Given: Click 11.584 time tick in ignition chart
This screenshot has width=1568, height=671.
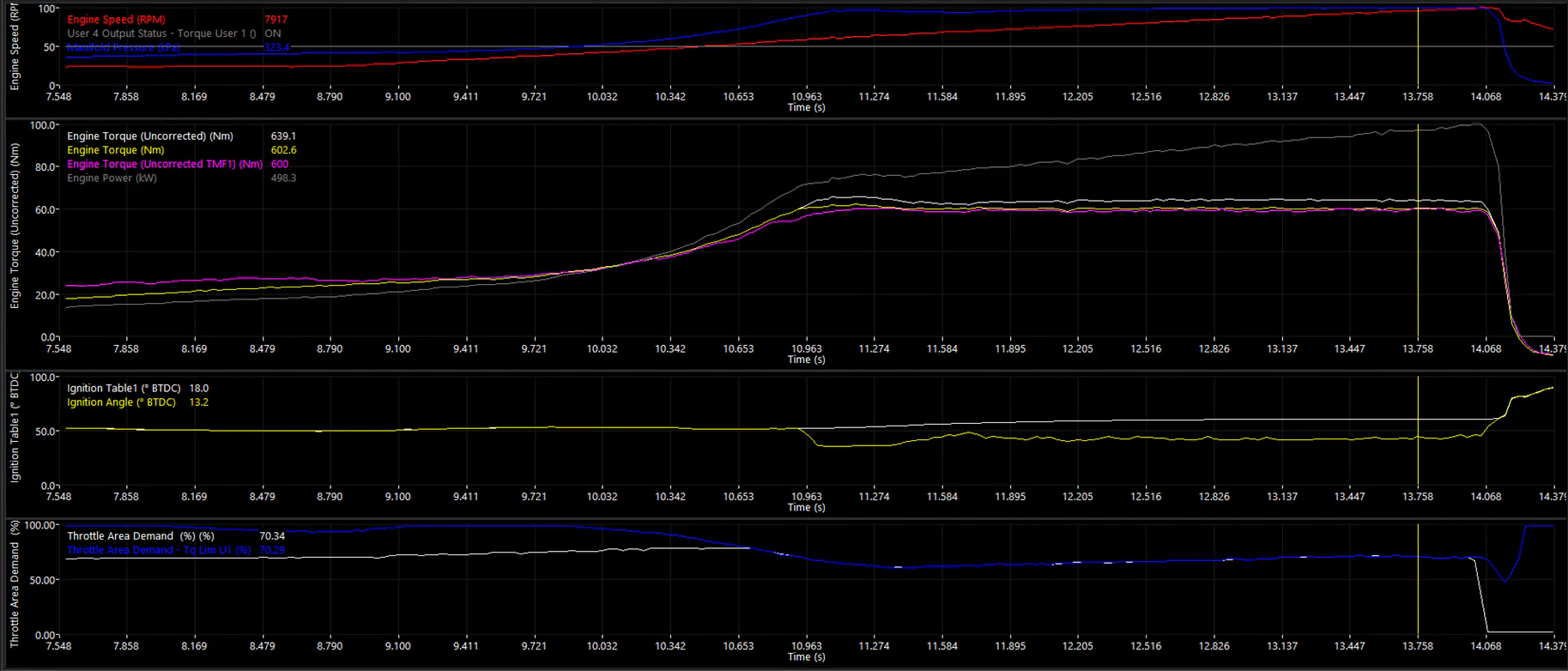Looking at the screenshot, I should tap(941, 496).
